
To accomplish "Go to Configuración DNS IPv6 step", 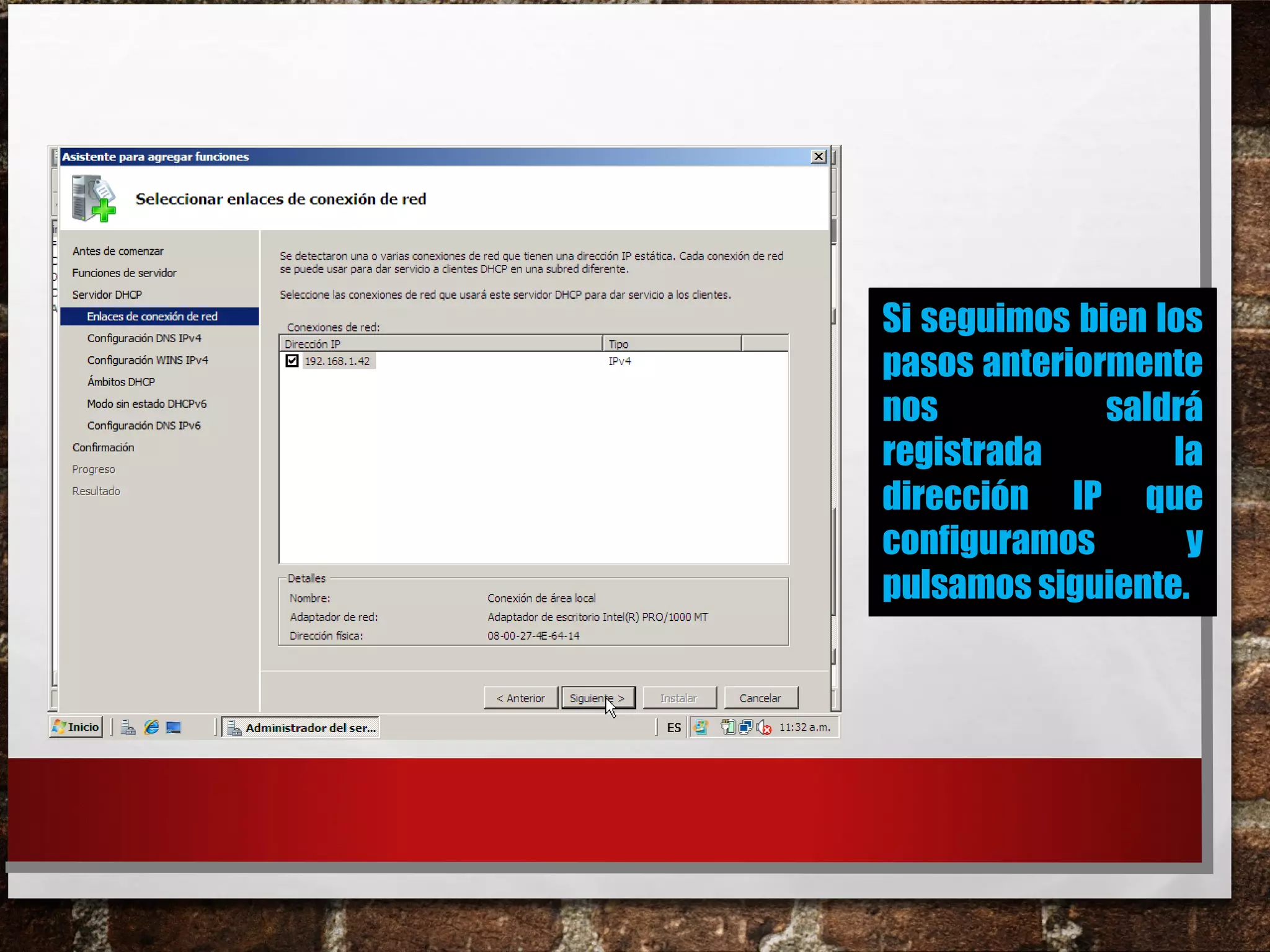I will (x=144, y=426).
